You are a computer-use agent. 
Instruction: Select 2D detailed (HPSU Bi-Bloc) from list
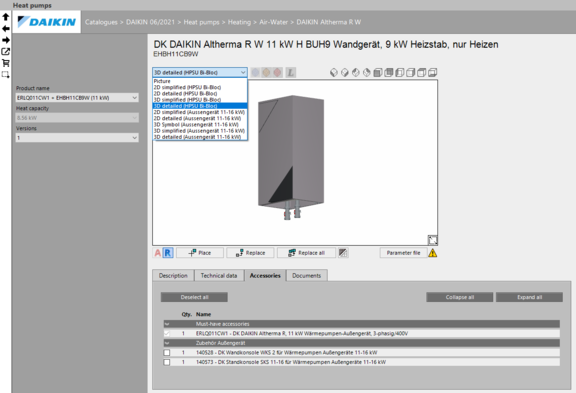185,94
